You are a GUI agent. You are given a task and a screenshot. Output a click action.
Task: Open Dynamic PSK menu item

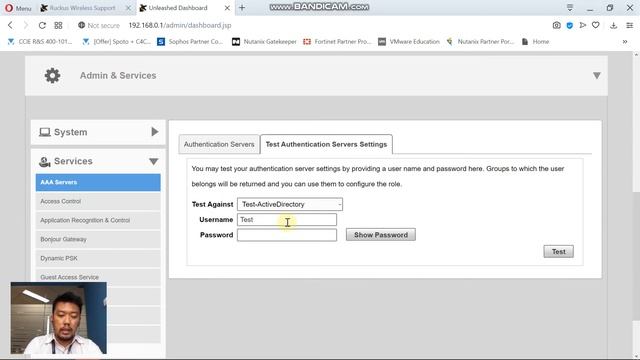(98, 258)
